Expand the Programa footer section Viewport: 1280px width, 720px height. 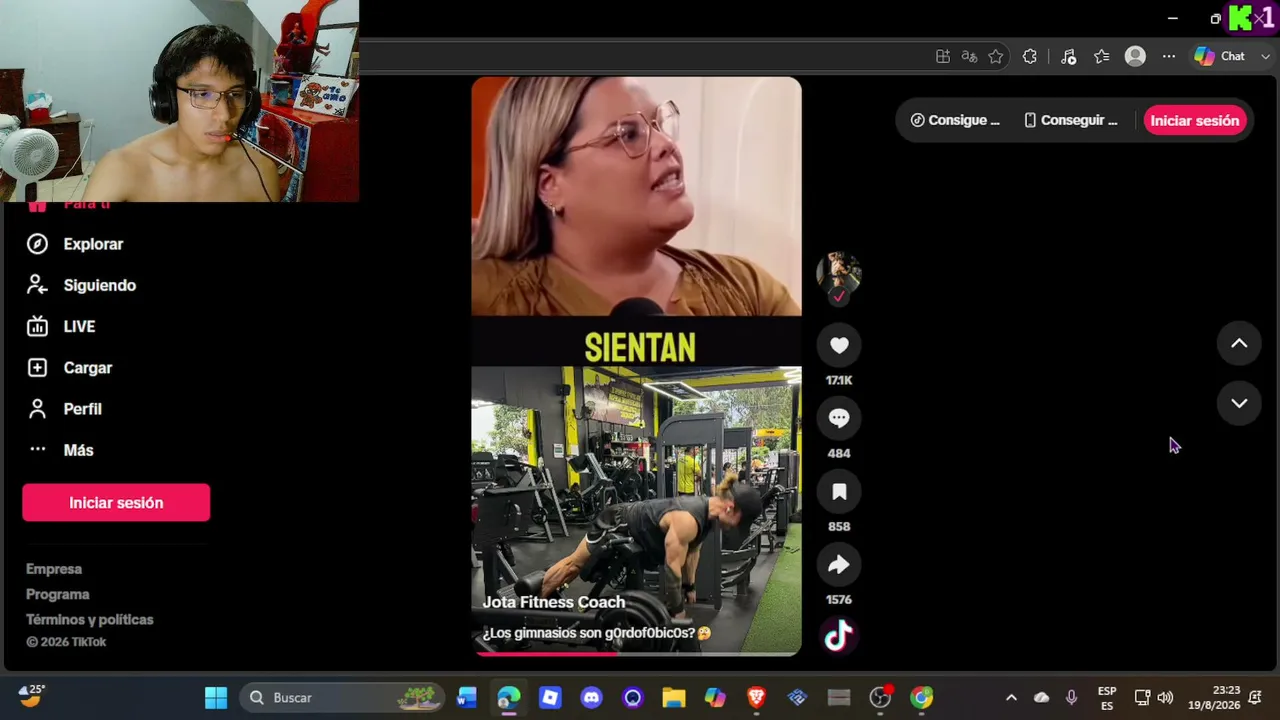tap(58, 594)
